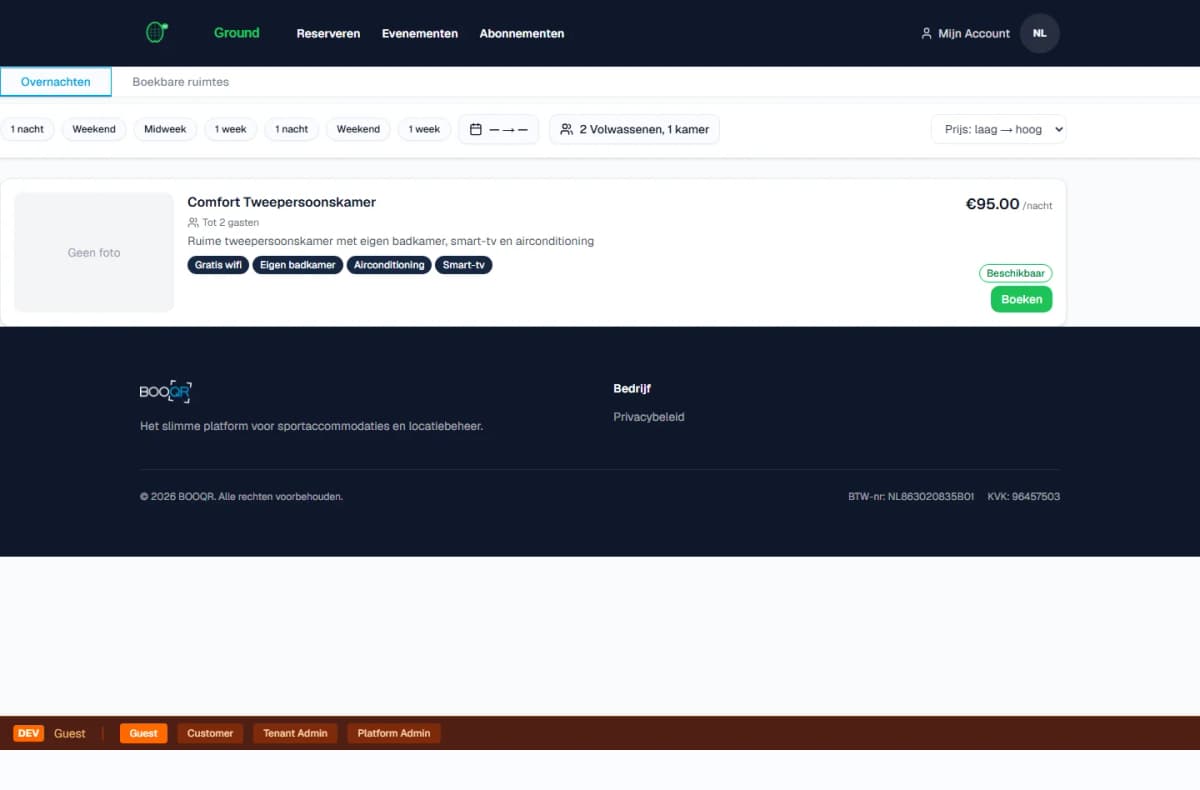This screenshot has width=1200, height=790.
Task: Click the person icon beside Mijn Account
Action: point(926,33)
